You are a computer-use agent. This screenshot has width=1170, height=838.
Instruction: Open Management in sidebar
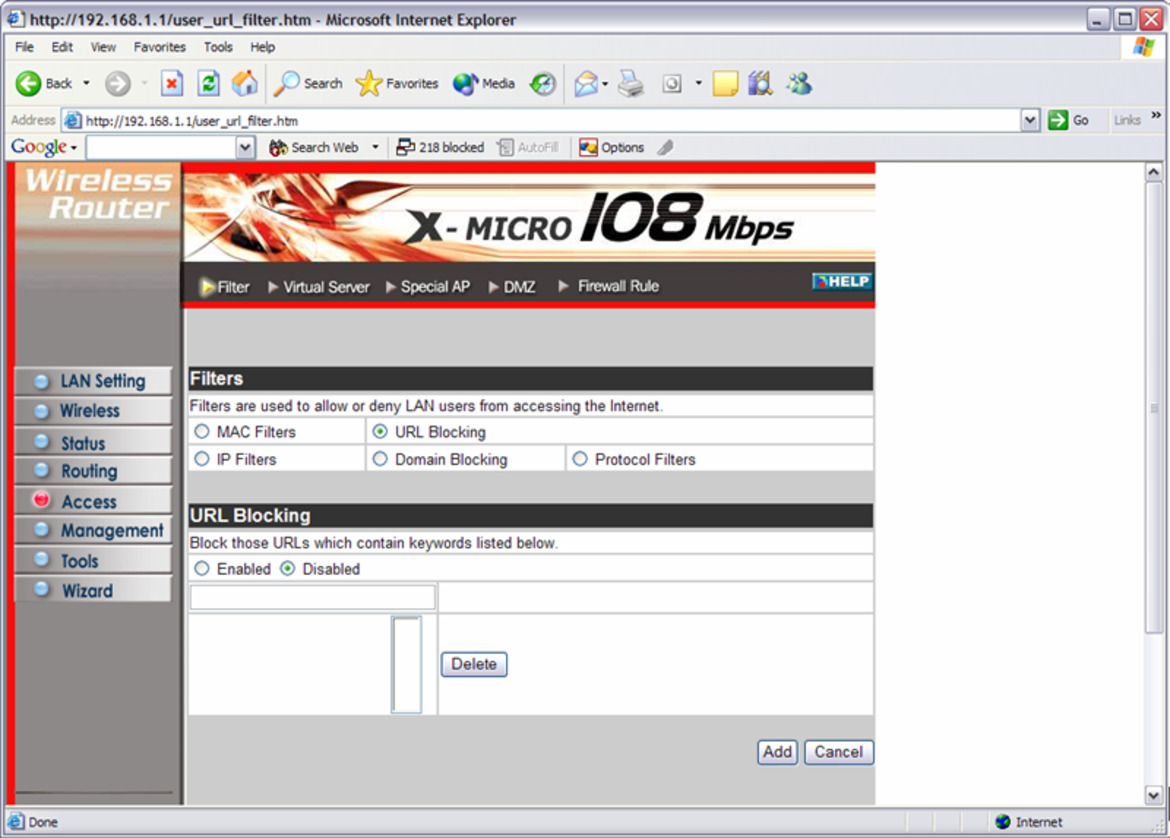pos(93,531)
